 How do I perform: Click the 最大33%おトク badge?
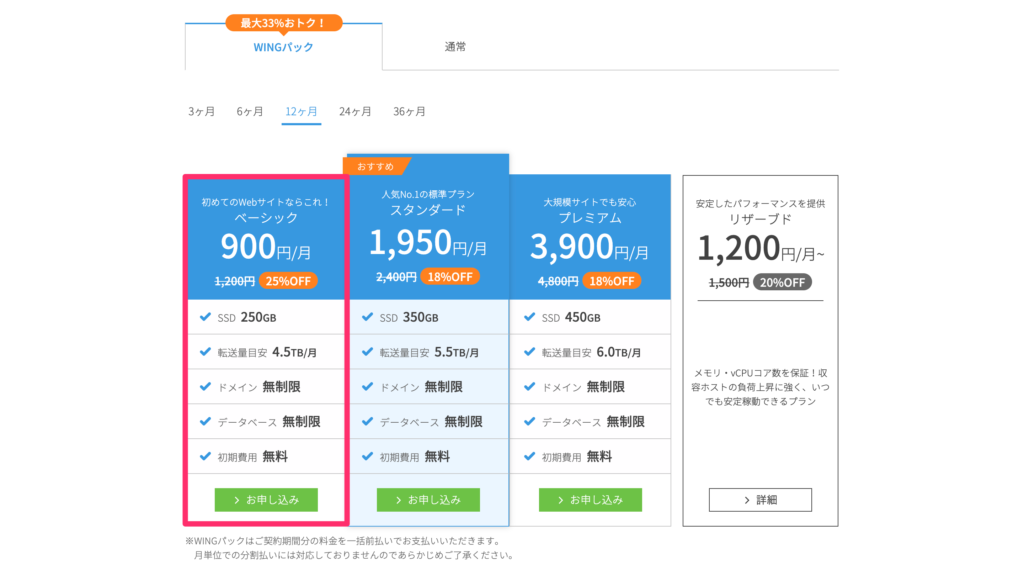coord(283,23)
